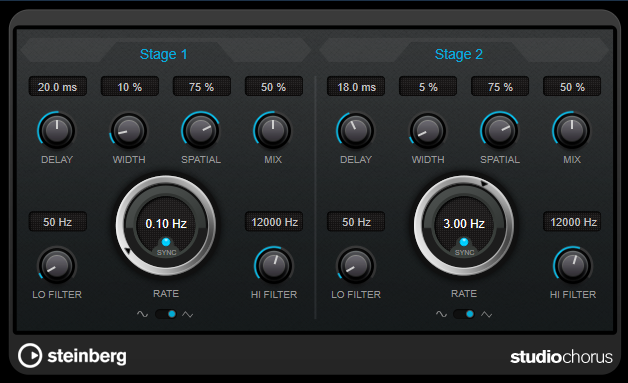Click the Stage 1 12000 Hz hi filter field
Image resolution: width=628 pixels, height=383 pixels.
pos(274,222)
